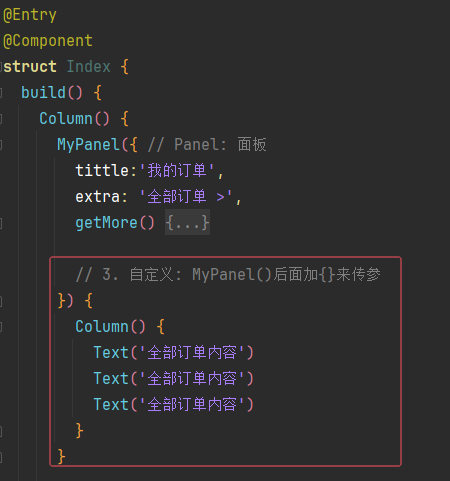Collapse the struct Index fold marker
450x481 pixels.
click(1, 67)
